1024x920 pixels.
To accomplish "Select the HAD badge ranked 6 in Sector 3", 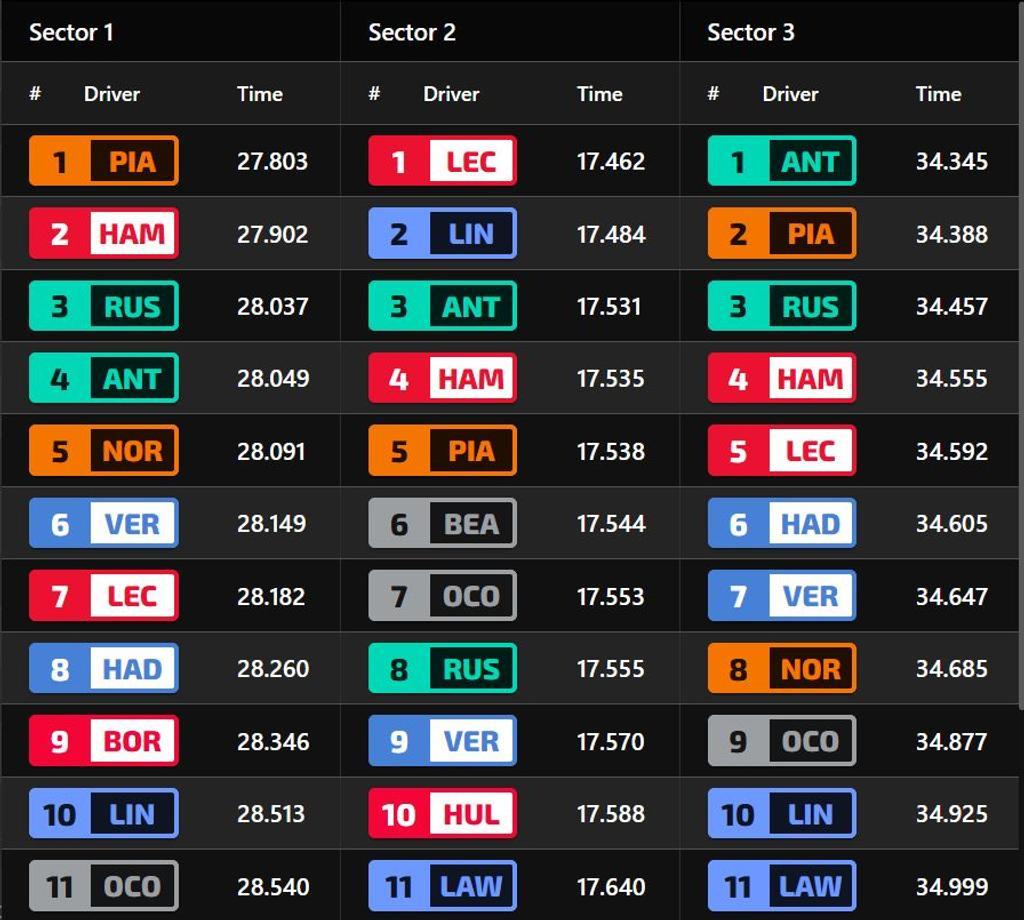I will point(782,523).
